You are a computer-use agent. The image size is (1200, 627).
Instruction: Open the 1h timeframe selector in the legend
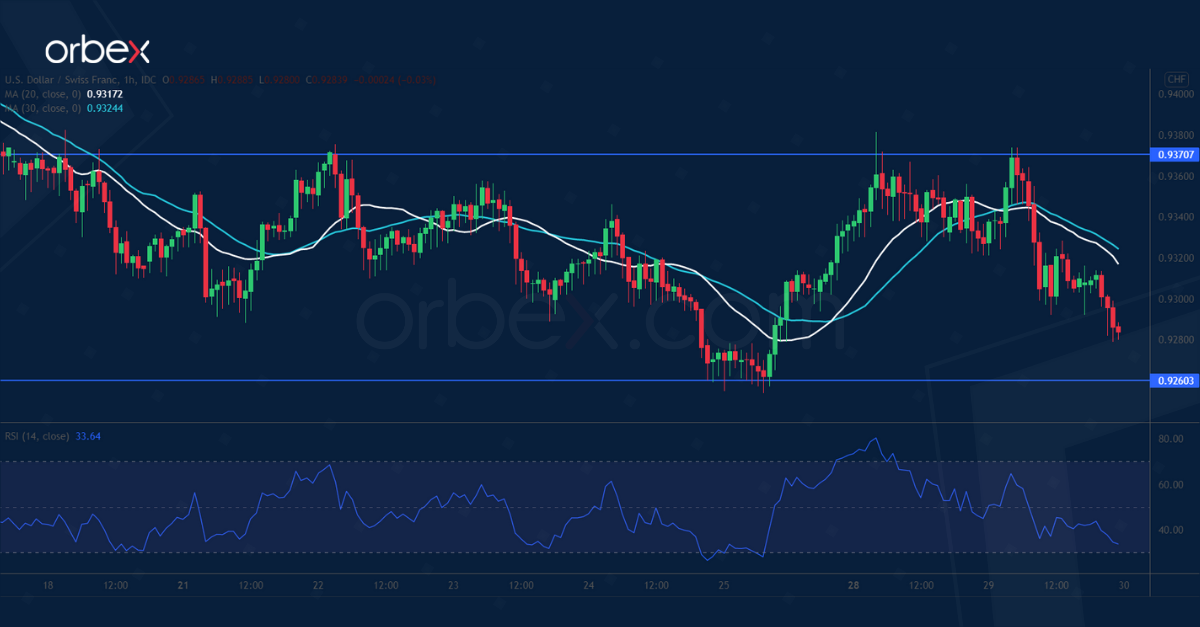pyautogui.click(x=128, y=78)
